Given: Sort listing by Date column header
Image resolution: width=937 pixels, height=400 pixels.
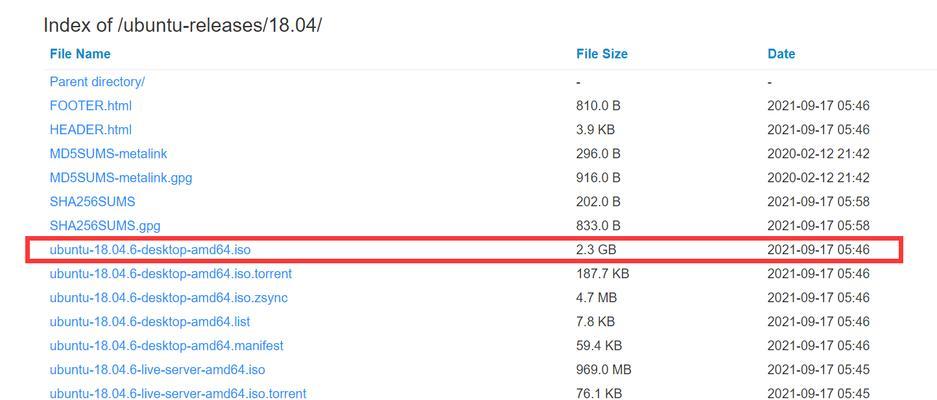Looking at the screenshot, I should (x=781, y=54).
